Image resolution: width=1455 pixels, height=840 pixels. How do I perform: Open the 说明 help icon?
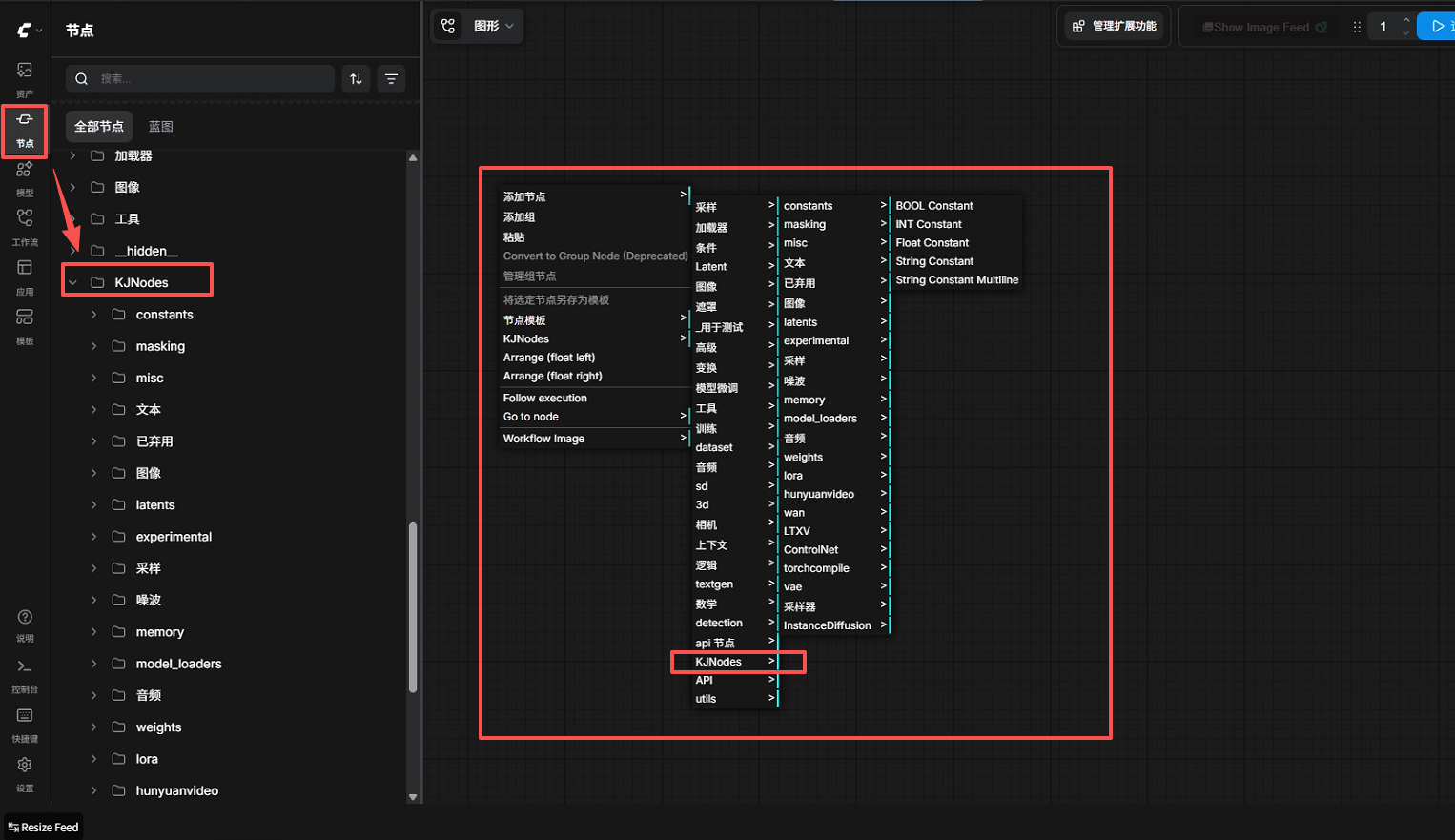tap(25, 625)
